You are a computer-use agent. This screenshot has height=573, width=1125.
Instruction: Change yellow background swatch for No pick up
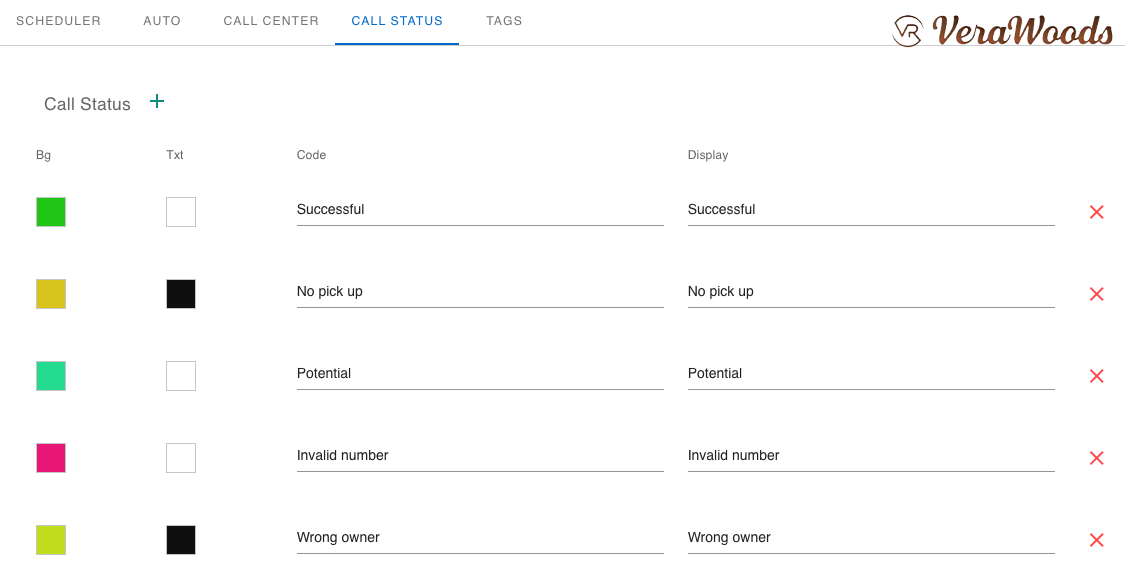(51, 294)
